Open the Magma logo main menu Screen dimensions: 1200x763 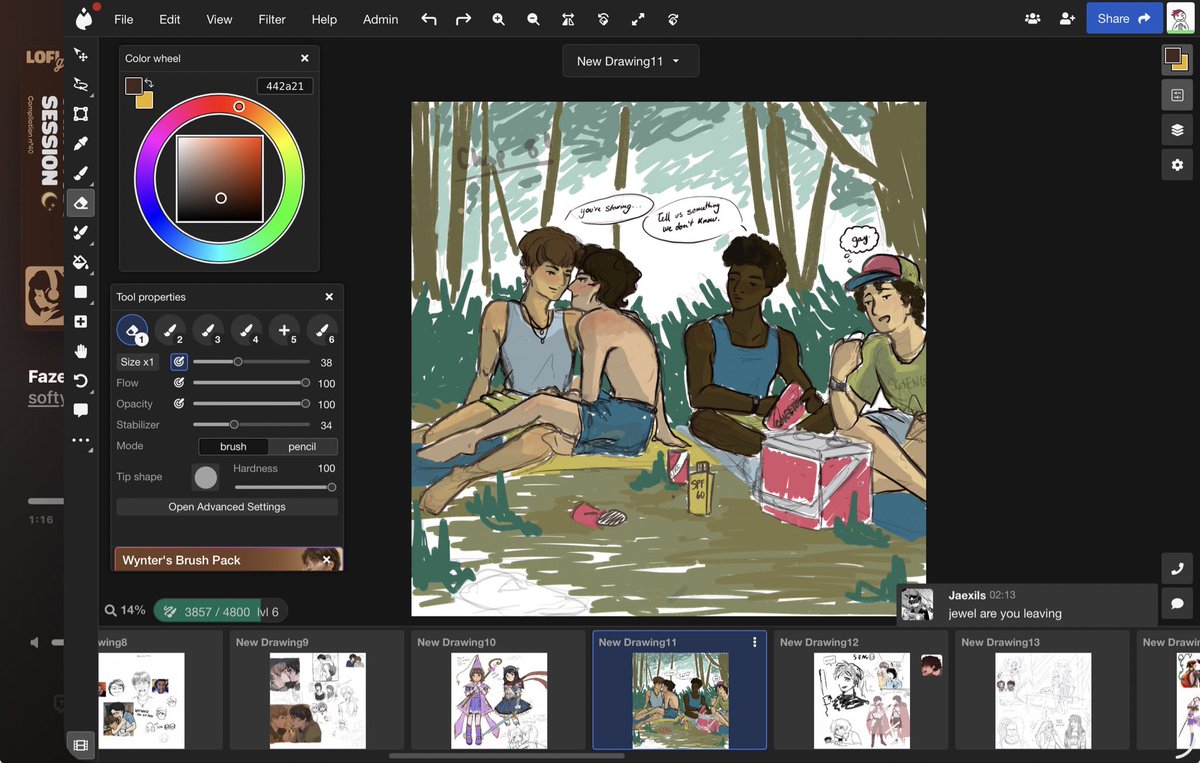point(84,18)
